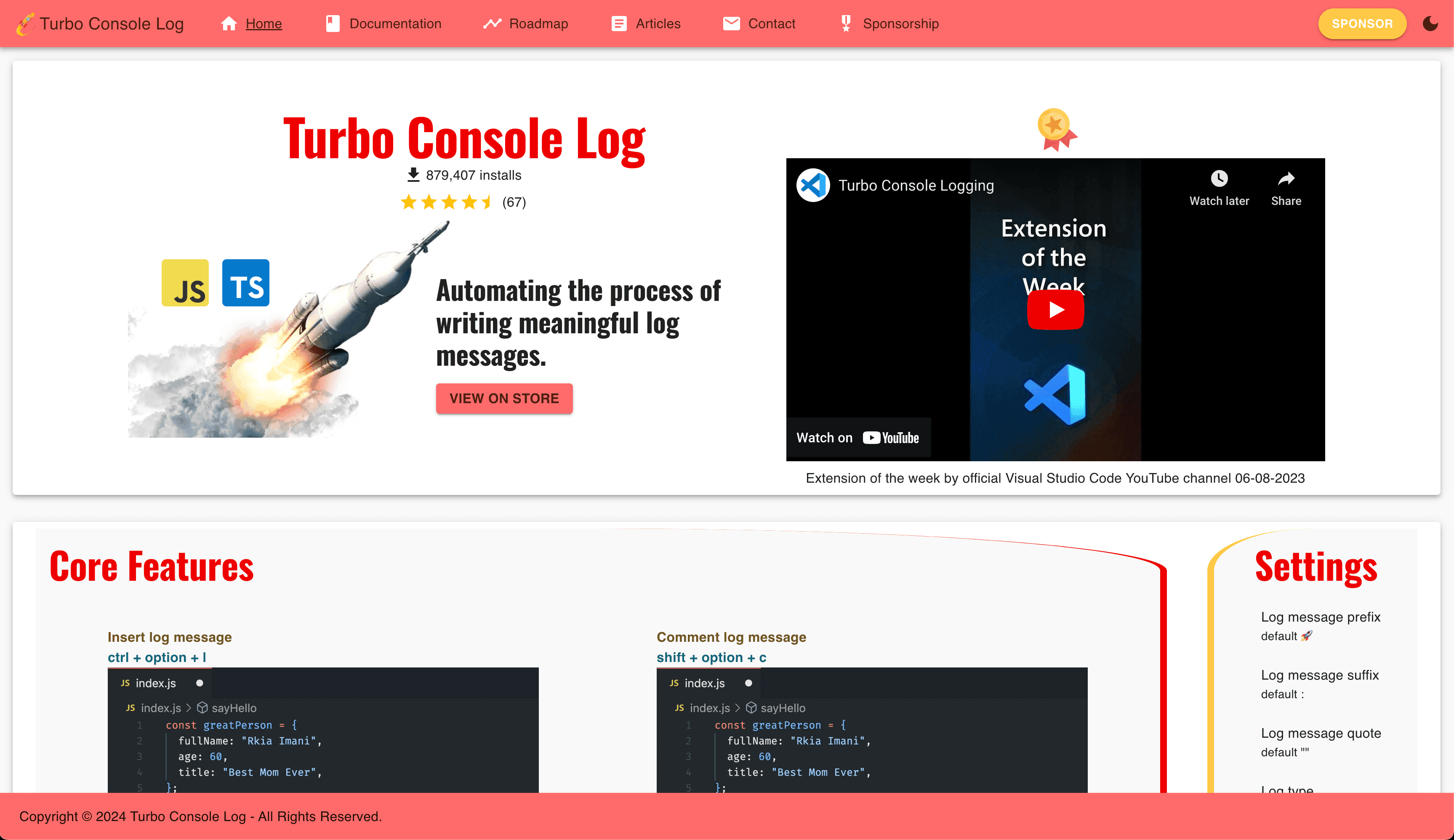
Task: Click the Roadmap trend line icon
Action: [x=492, y=24]
